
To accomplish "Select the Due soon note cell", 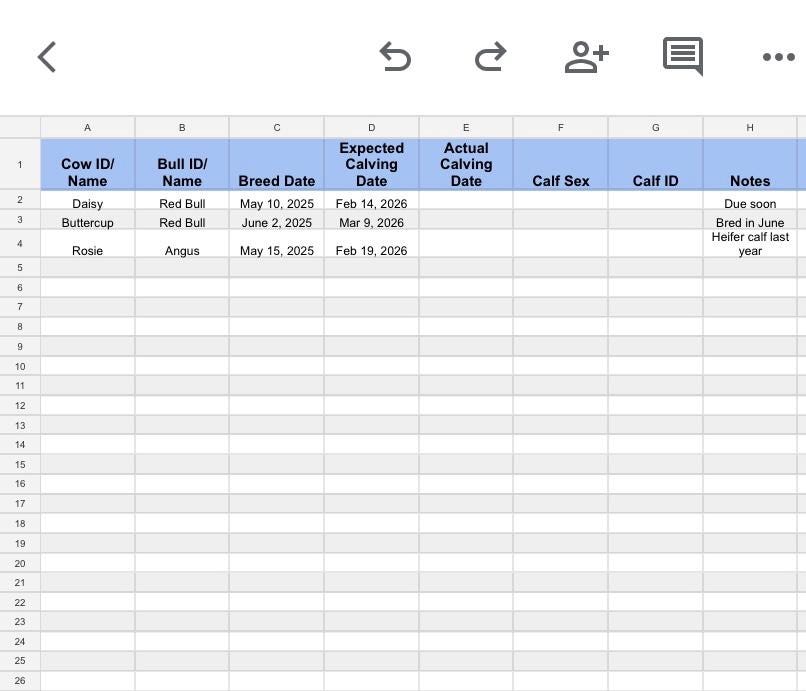I will (x=750, y=203).
